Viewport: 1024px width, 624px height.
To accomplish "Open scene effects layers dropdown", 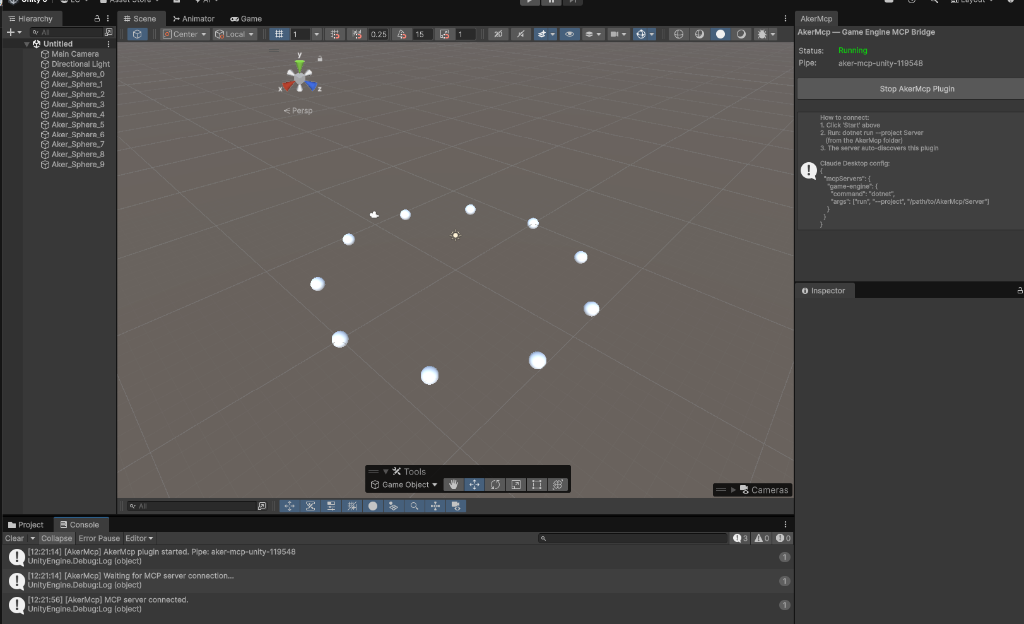I will (593, 34).
